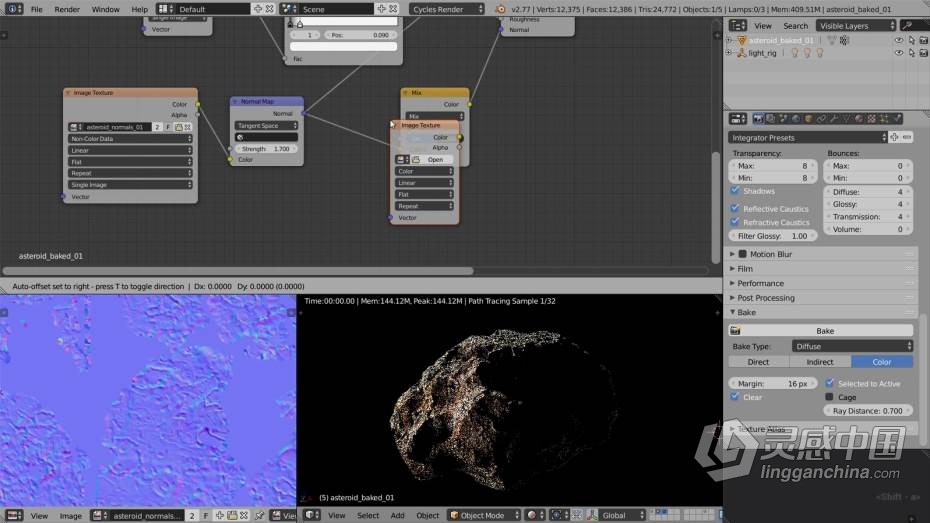Hide light_rig with its eye icon
Screen dimensions: 930x523
(899, 53)
